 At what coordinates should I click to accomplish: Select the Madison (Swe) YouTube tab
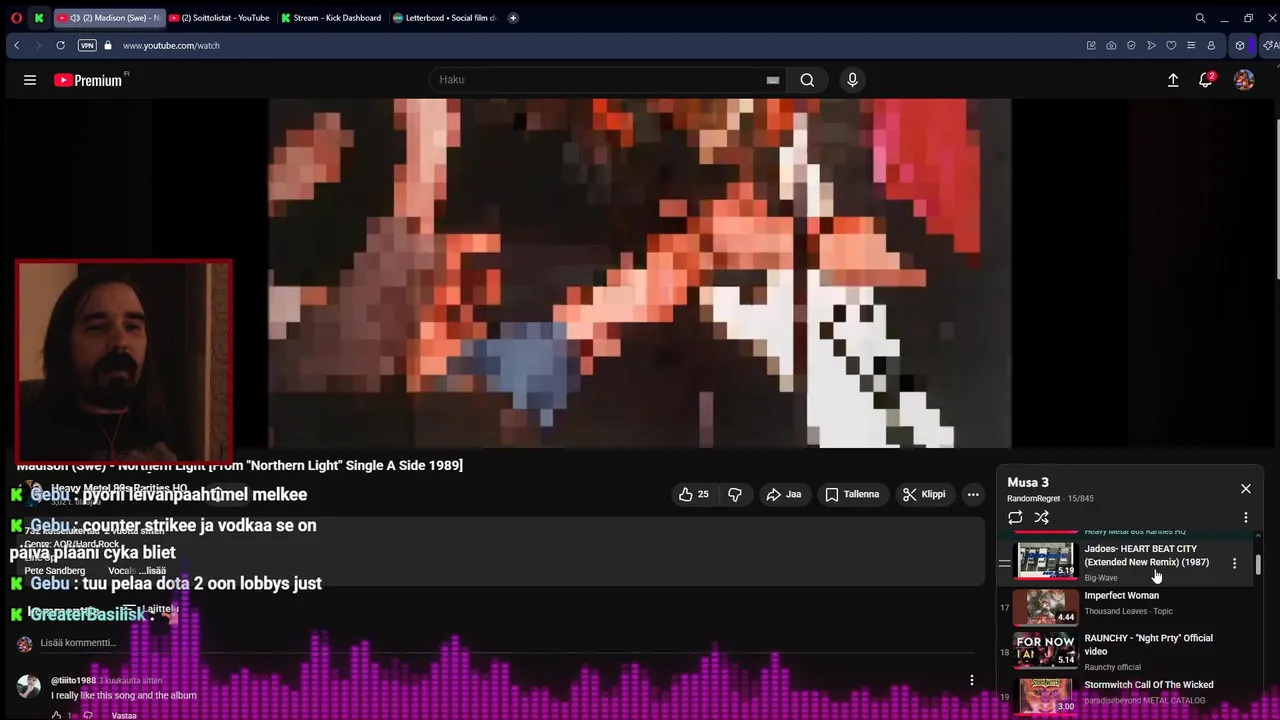coord(108,18)
